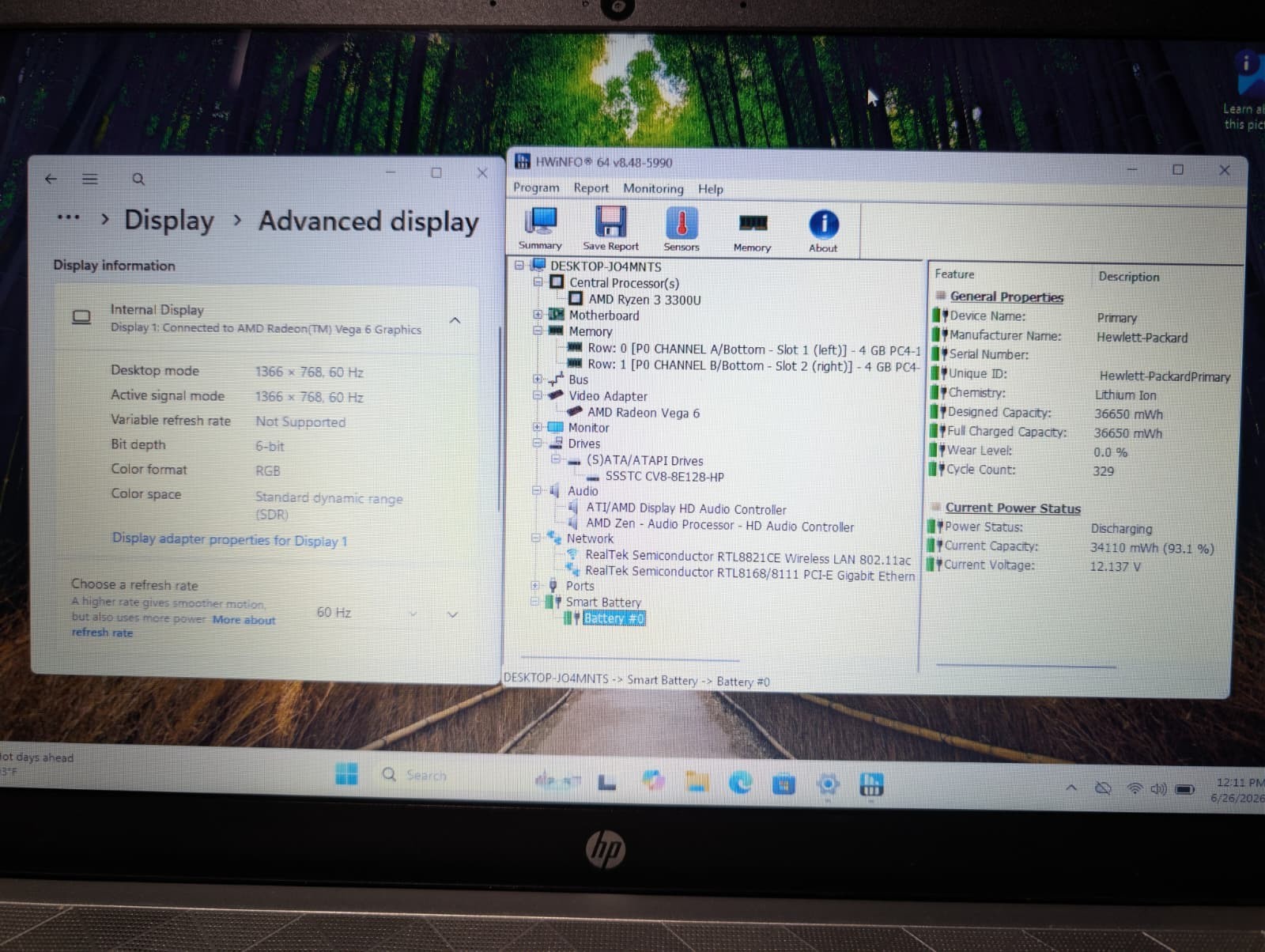This screenshot has height=952, width=1265.
Task: Select ATI/AMD Display HD Audio Controller
Action: coord(686,509)
